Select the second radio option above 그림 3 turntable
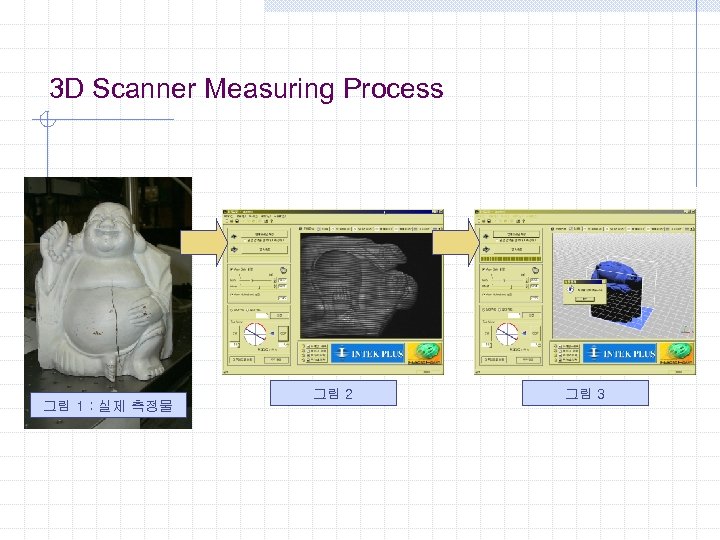The width and height of the screenshot is (720, 540). [500, 309]
